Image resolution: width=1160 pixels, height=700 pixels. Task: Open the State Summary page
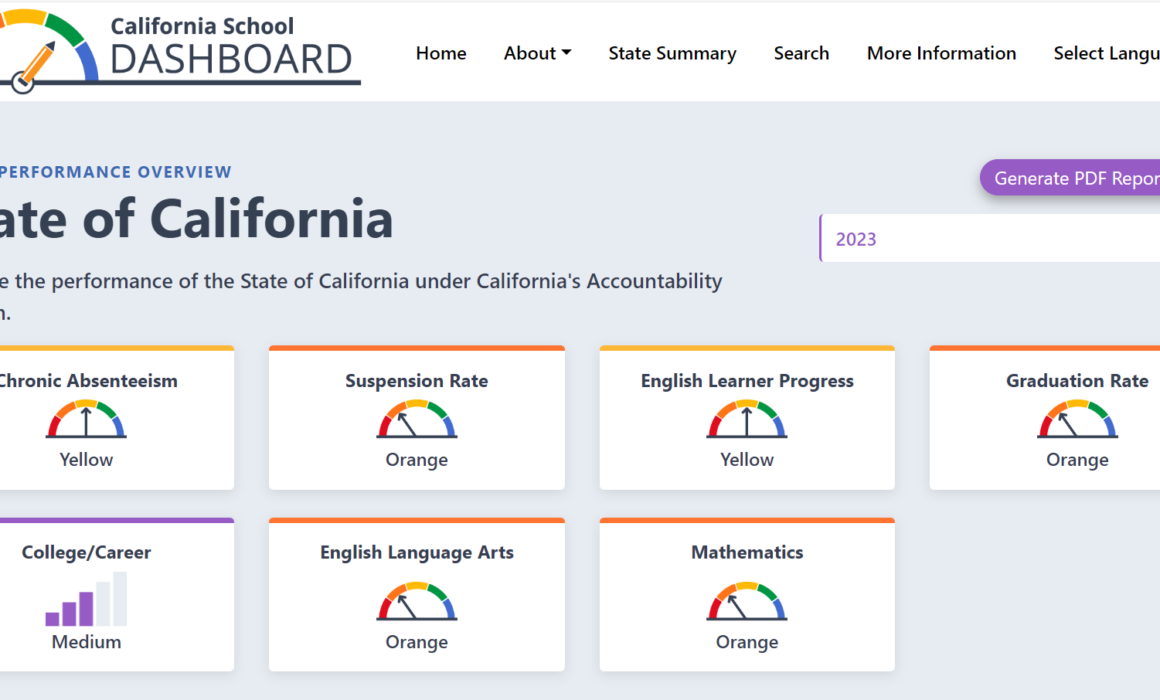pyautogui.click(x=672, y=54)
